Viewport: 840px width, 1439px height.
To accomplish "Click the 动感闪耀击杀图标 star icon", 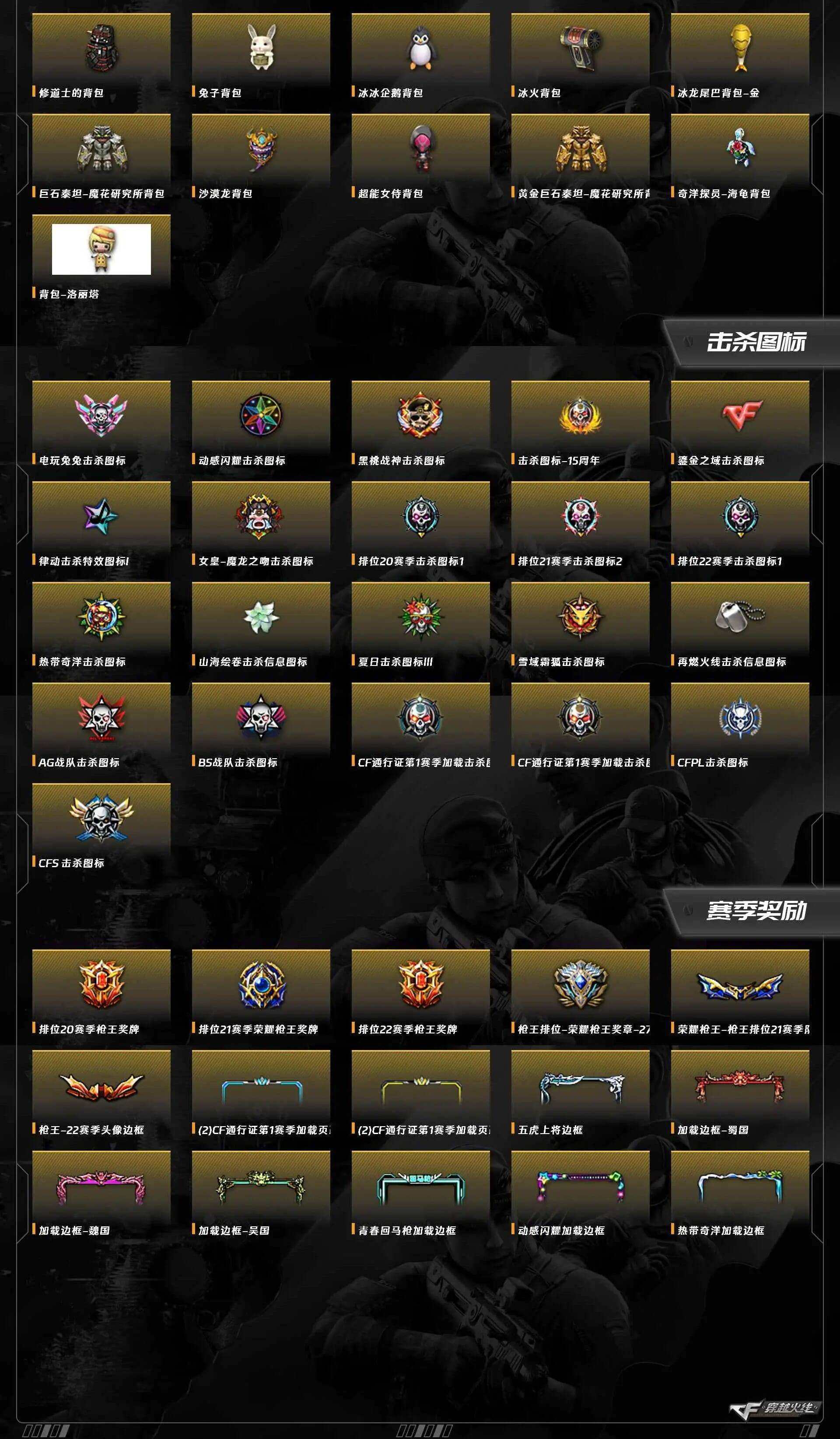I will coord(261,416).
